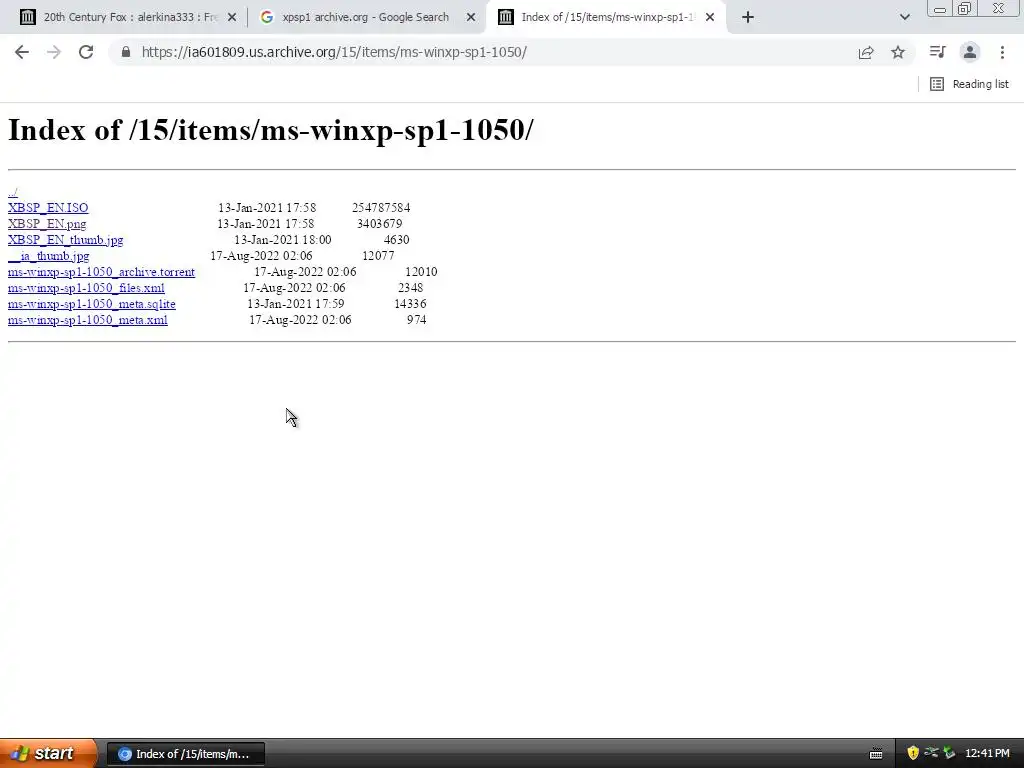Click the forward navigation arrow
Viewport: 1024px width, 768px height.
(54, 52)
